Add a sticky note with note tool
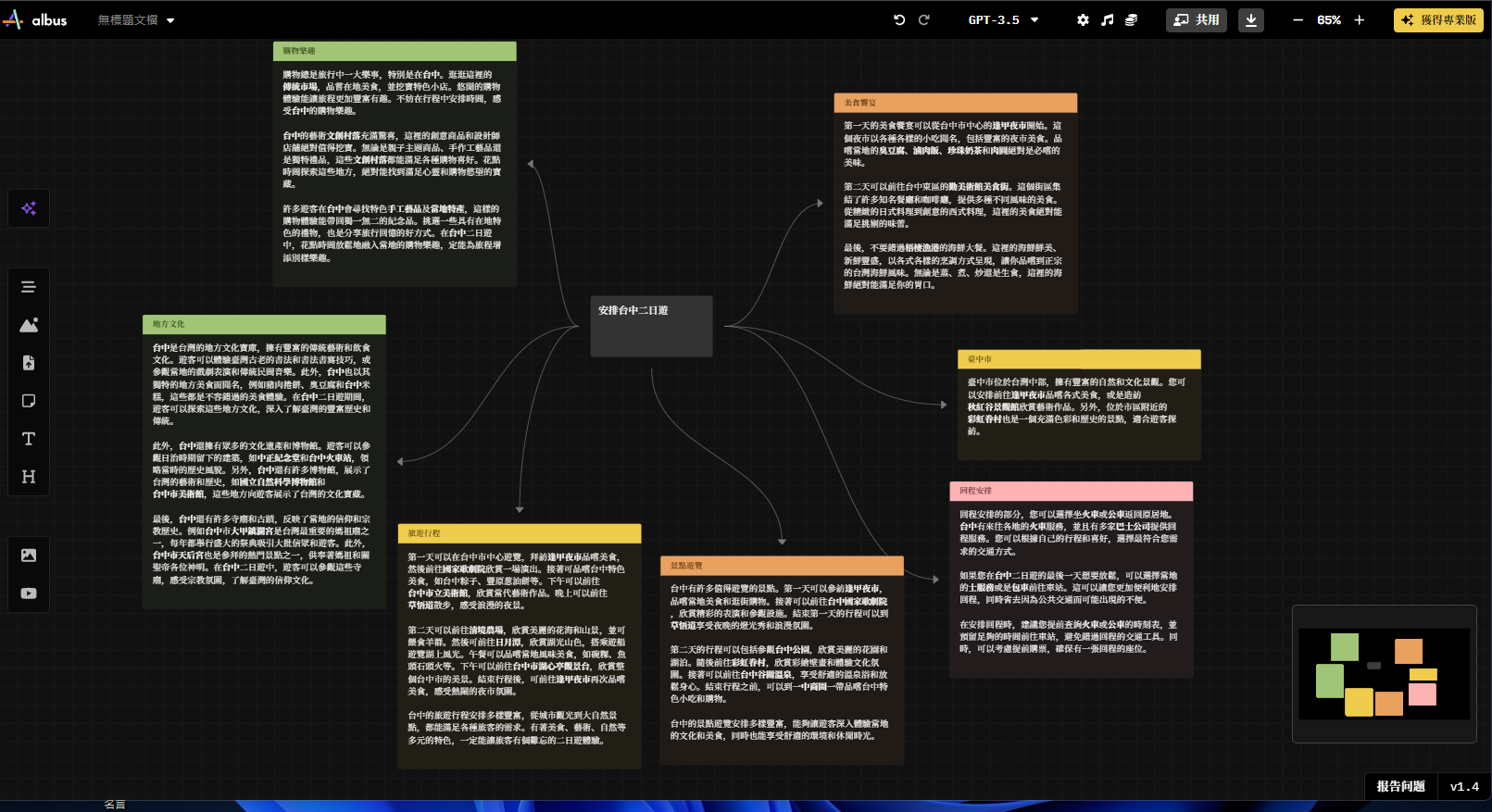 click(29, 401)
